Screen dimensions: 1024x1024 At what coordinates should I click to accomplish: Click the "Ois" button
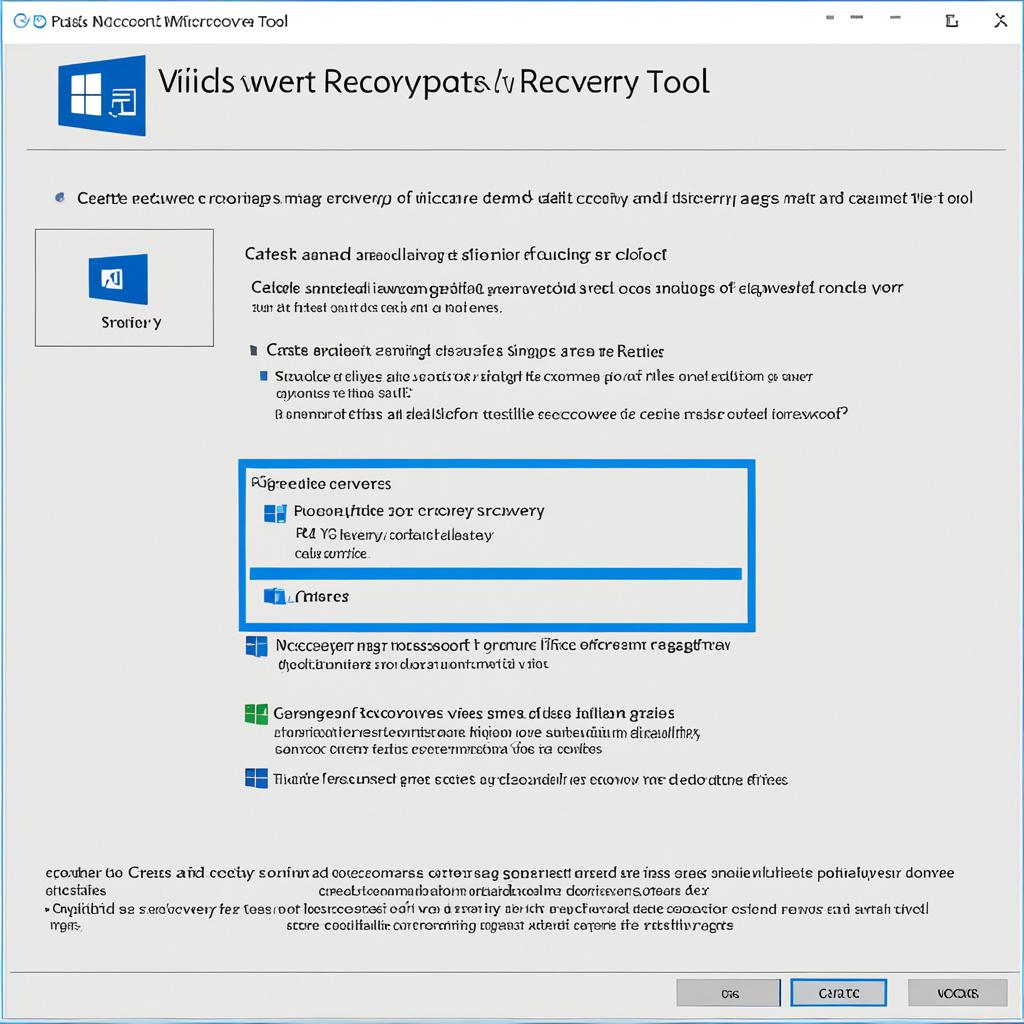(x=729, y=993)
